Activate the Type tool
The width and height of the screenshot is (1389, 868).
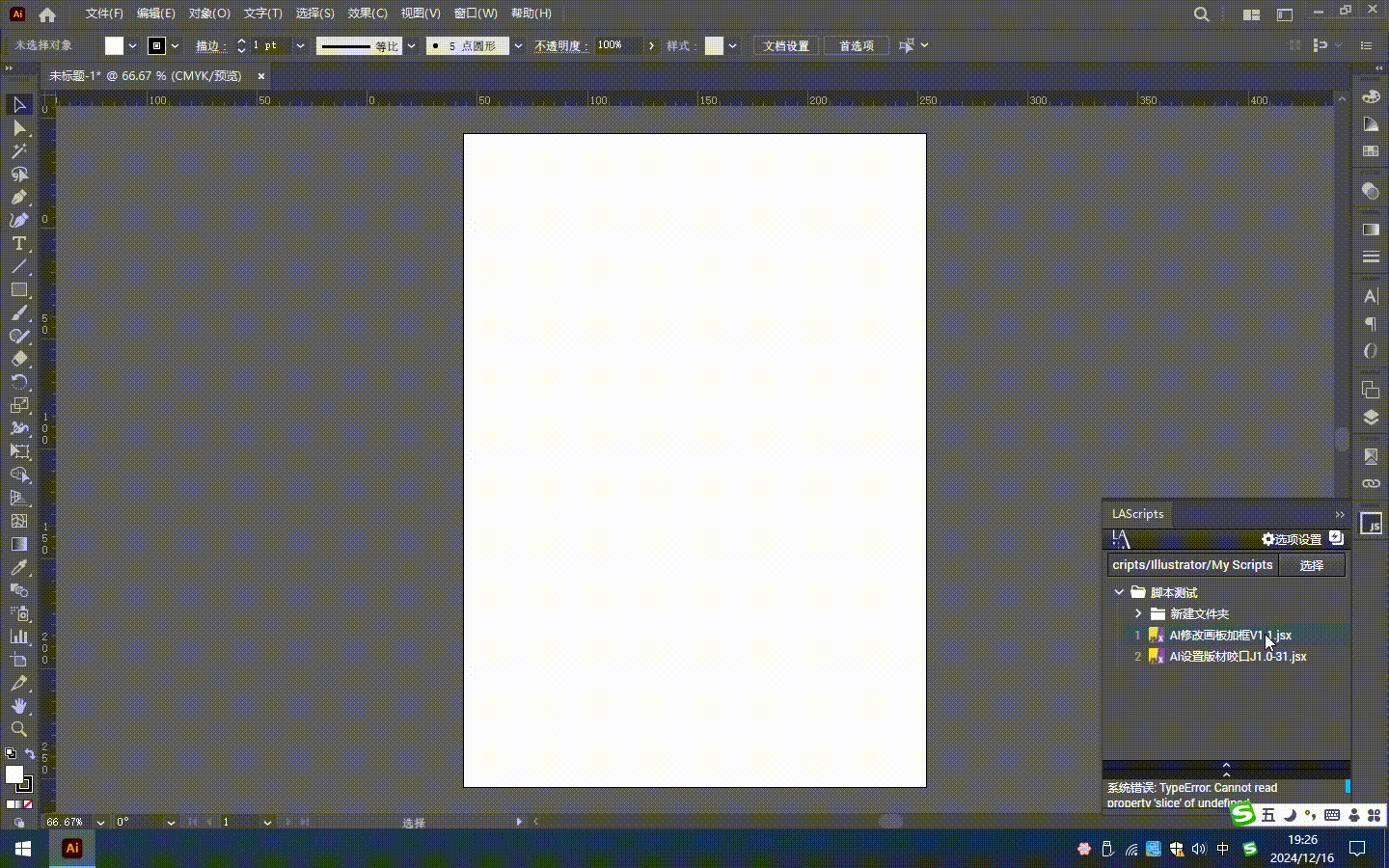pos(18,243)
